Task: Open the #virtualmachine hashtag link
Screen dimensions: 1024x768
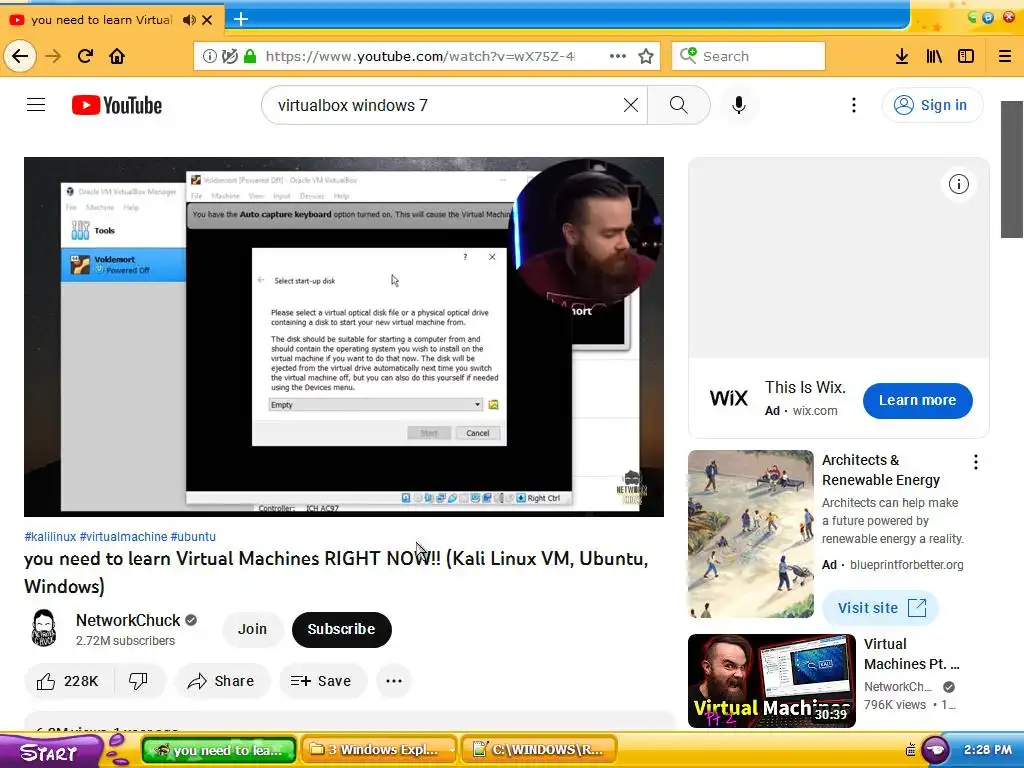Action: click(x=123, y=536)
